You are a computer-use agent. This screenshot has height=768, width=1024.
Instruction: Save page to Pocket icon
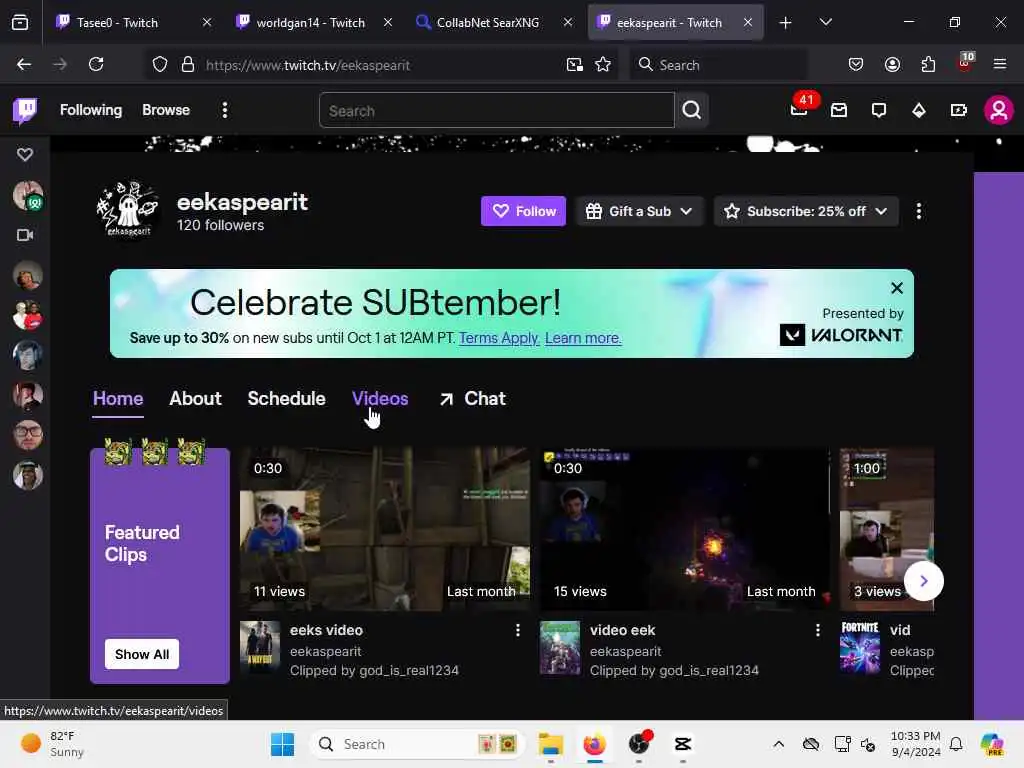tap(856, 64)
